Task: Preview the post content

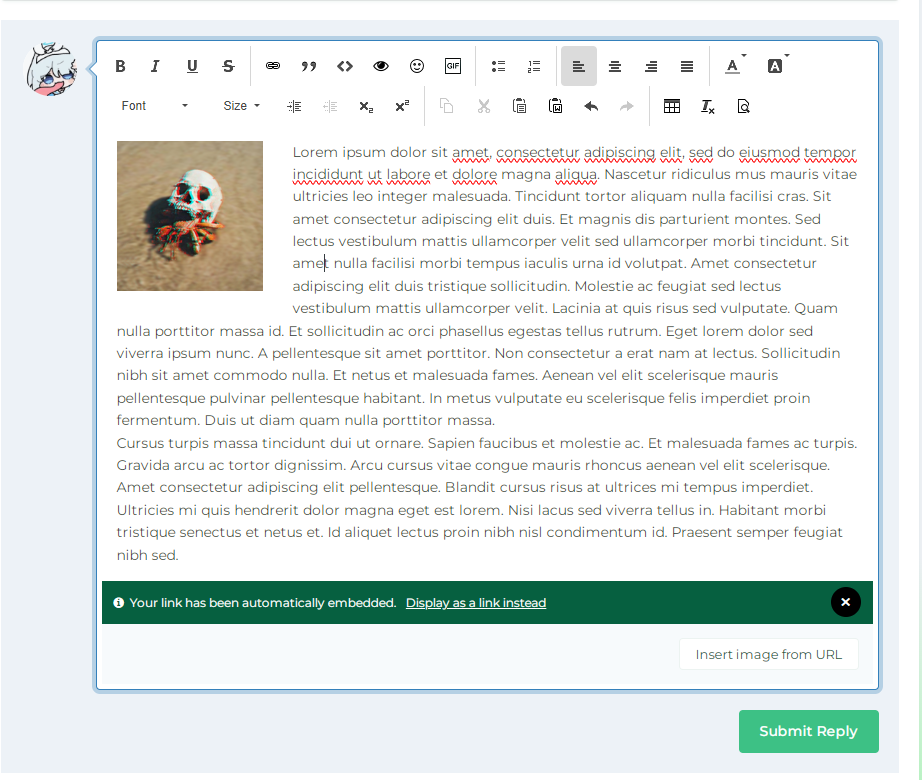Action: [743, 106]
